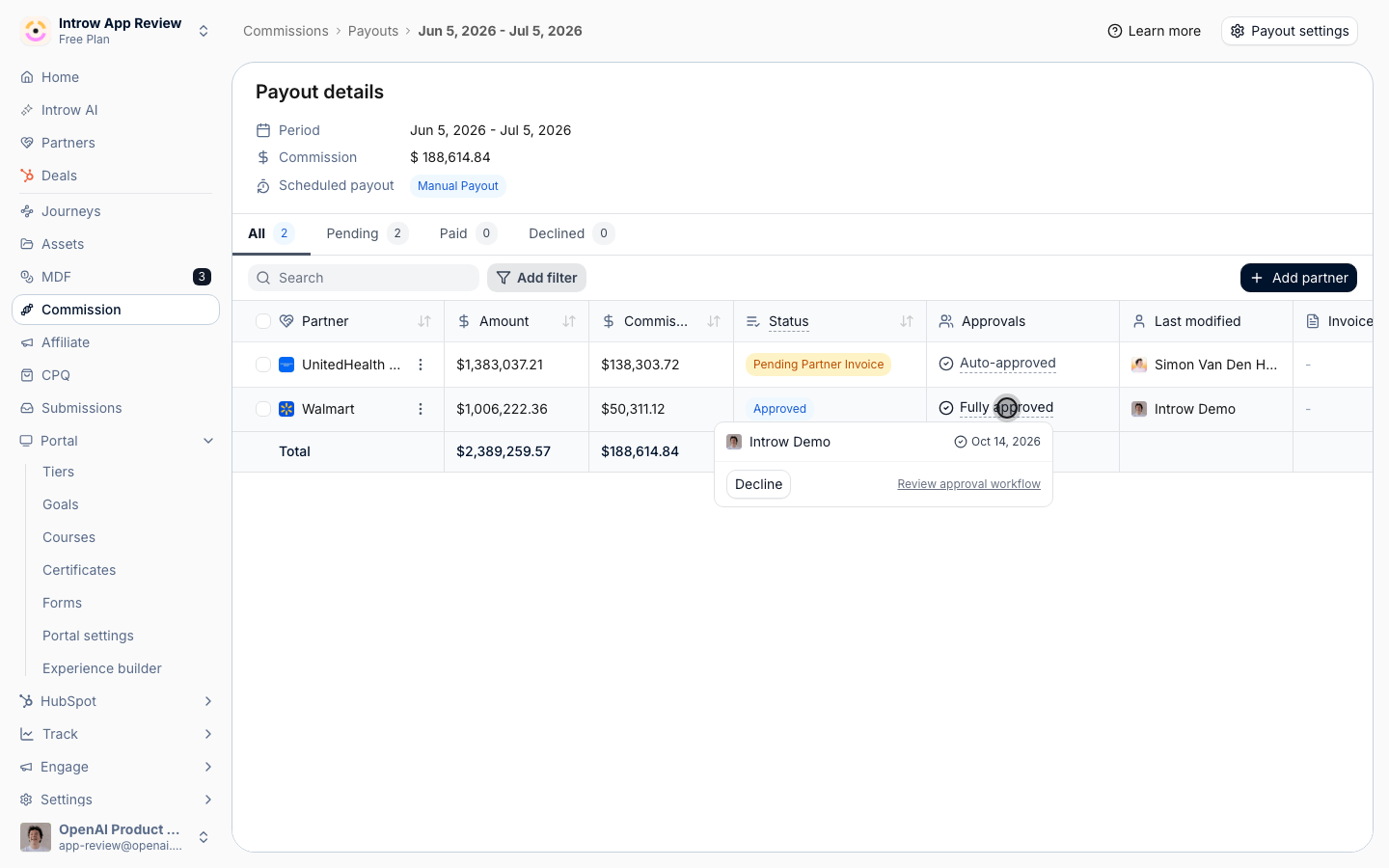Select the Walmart row checkbox
Viewport: 1389px width, 868px height.
263,409
